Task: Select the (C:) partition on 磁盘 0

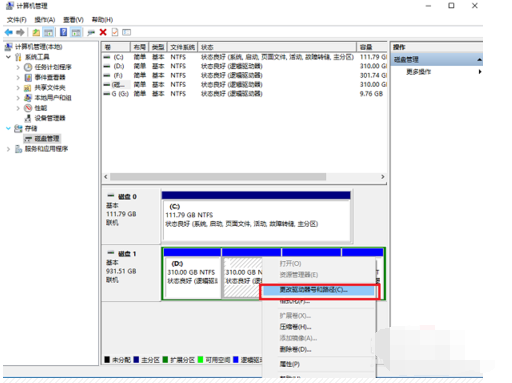Action: coord(256,221)
